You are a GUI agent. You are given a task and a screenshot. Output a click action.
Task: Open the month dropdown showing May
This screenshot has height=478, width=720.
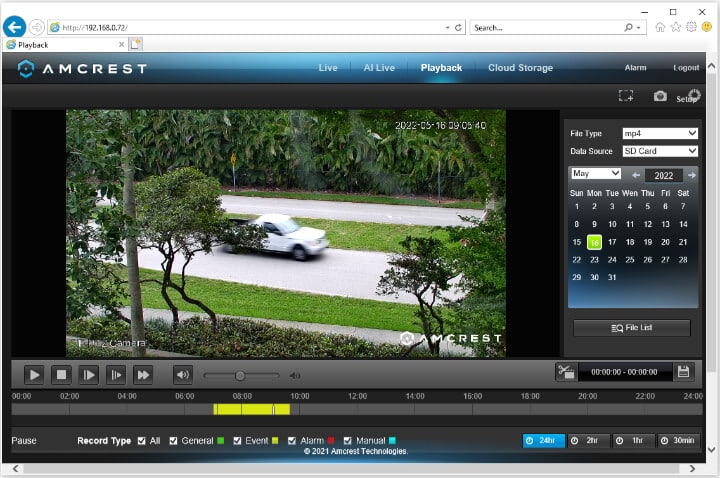point(595,174)
